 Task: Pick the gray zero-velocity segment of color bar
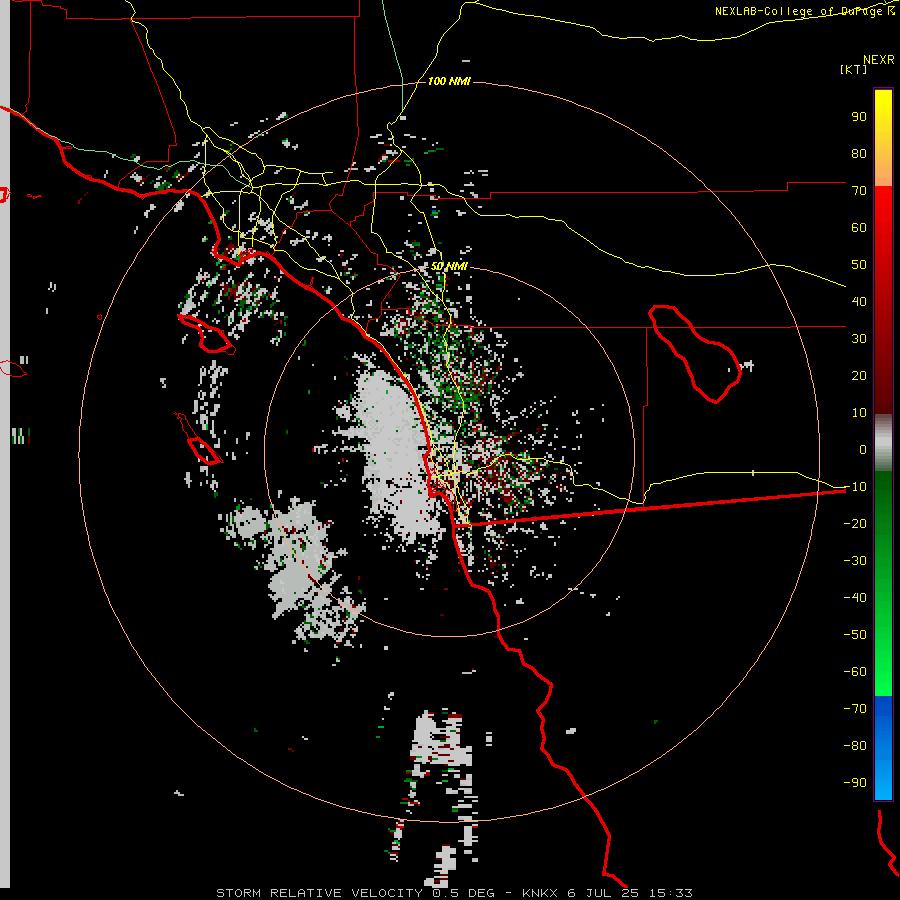coord(883,443)
